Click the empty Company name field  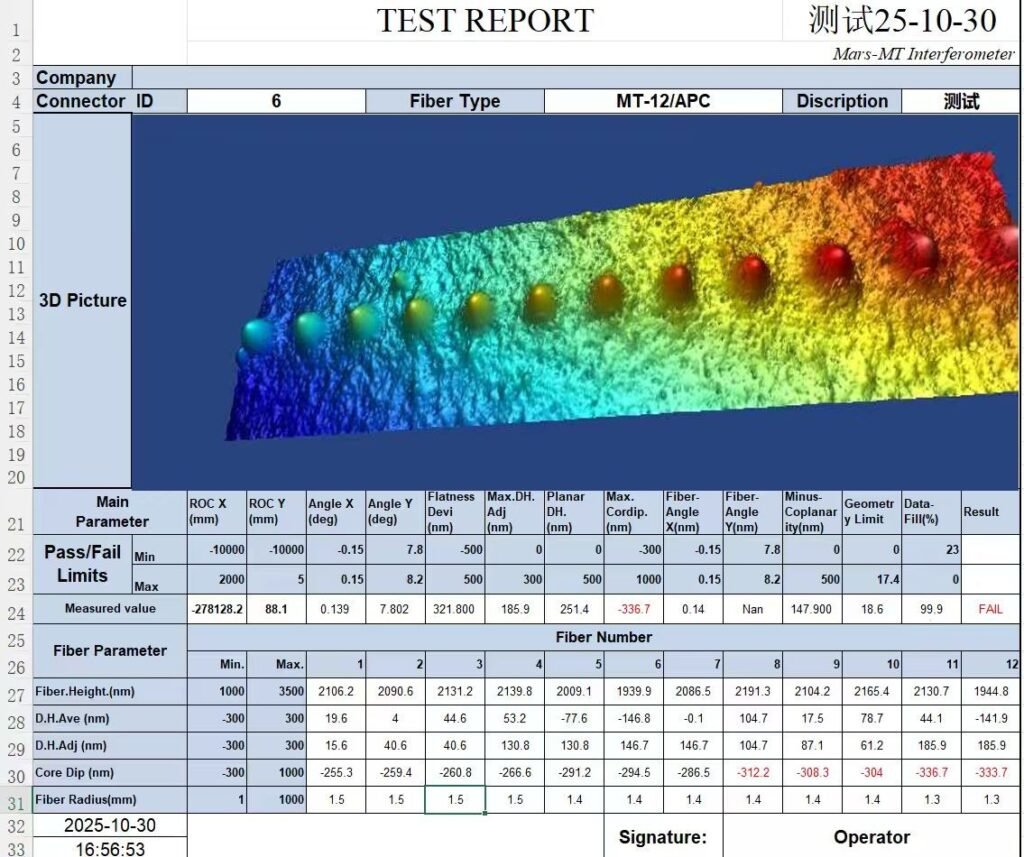coord(575,78)
